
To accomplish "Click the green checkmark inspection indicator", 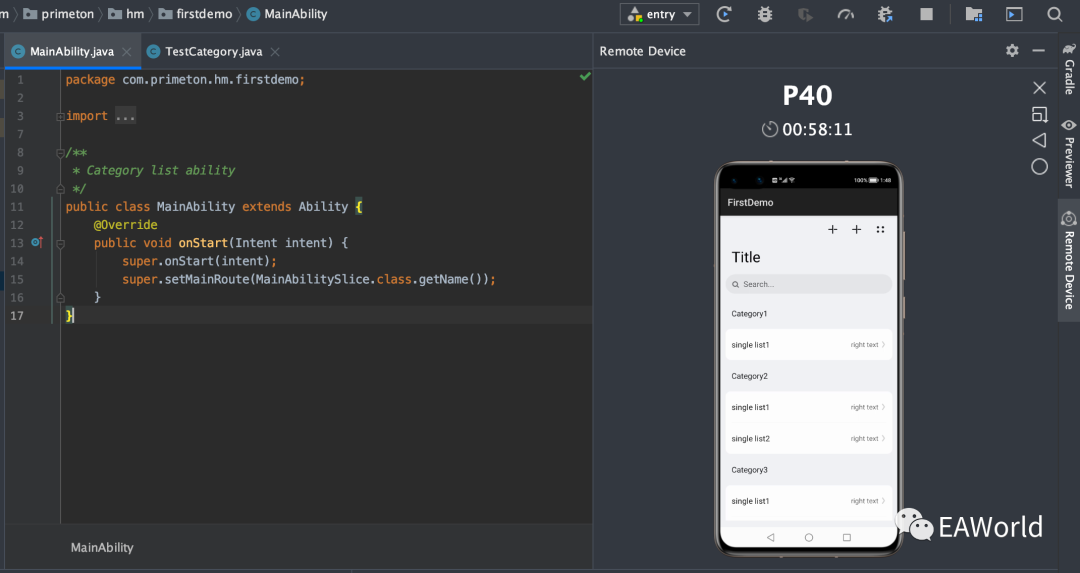I will 585,76.
